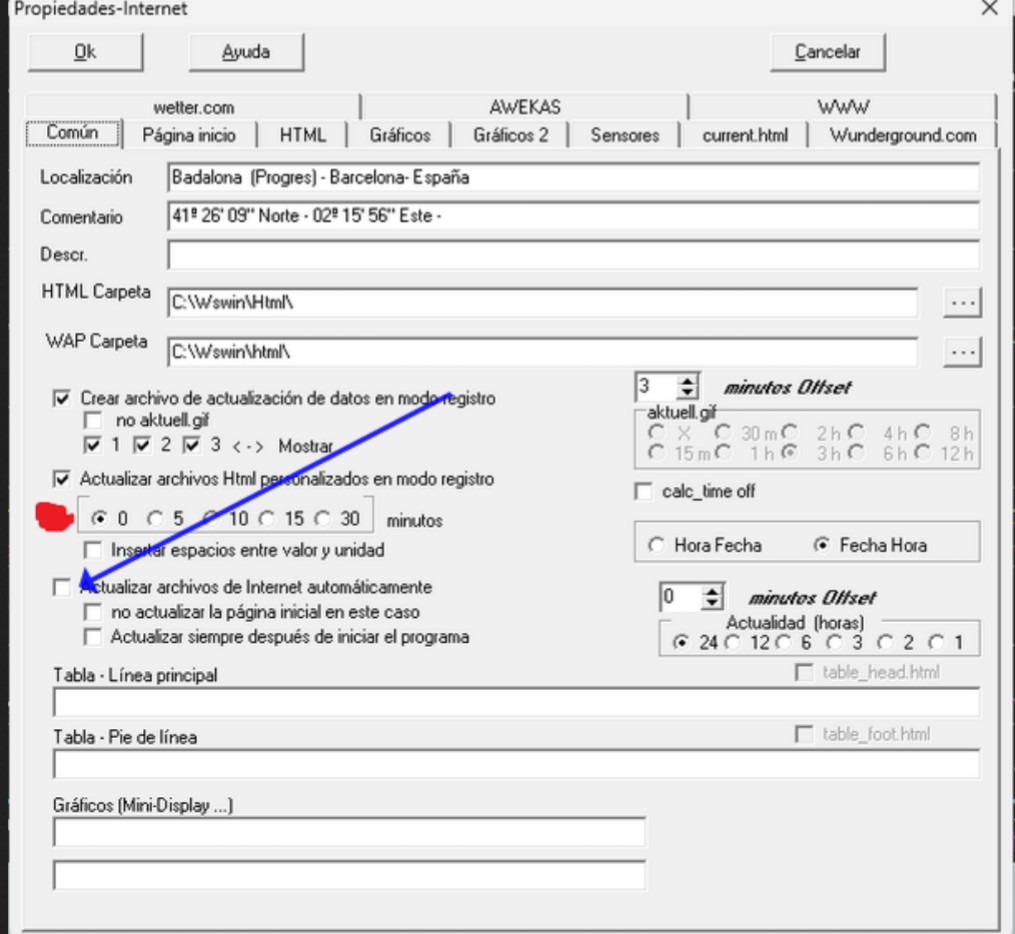
Task: Check the 'calc_time off' option
Action: point(643,492)
